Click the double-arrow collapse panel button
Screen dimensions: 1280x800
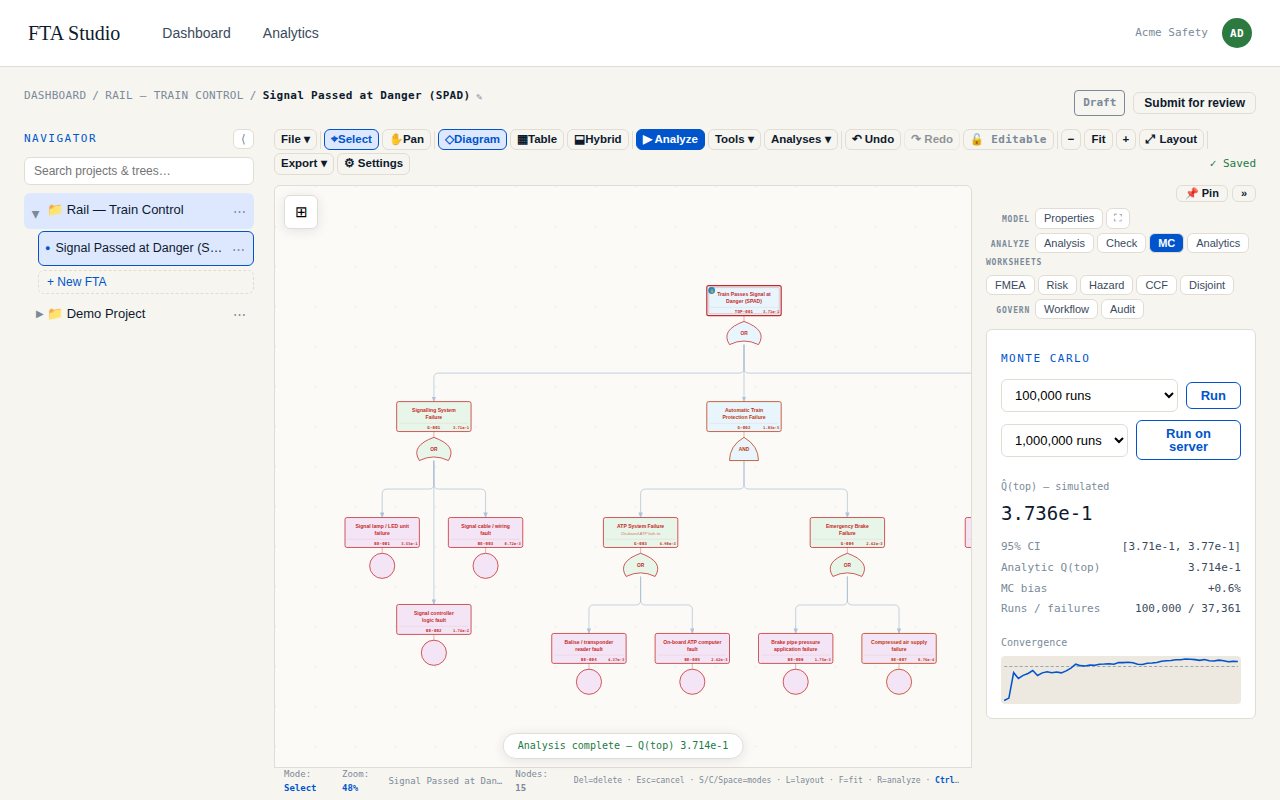click(1243, 193)
